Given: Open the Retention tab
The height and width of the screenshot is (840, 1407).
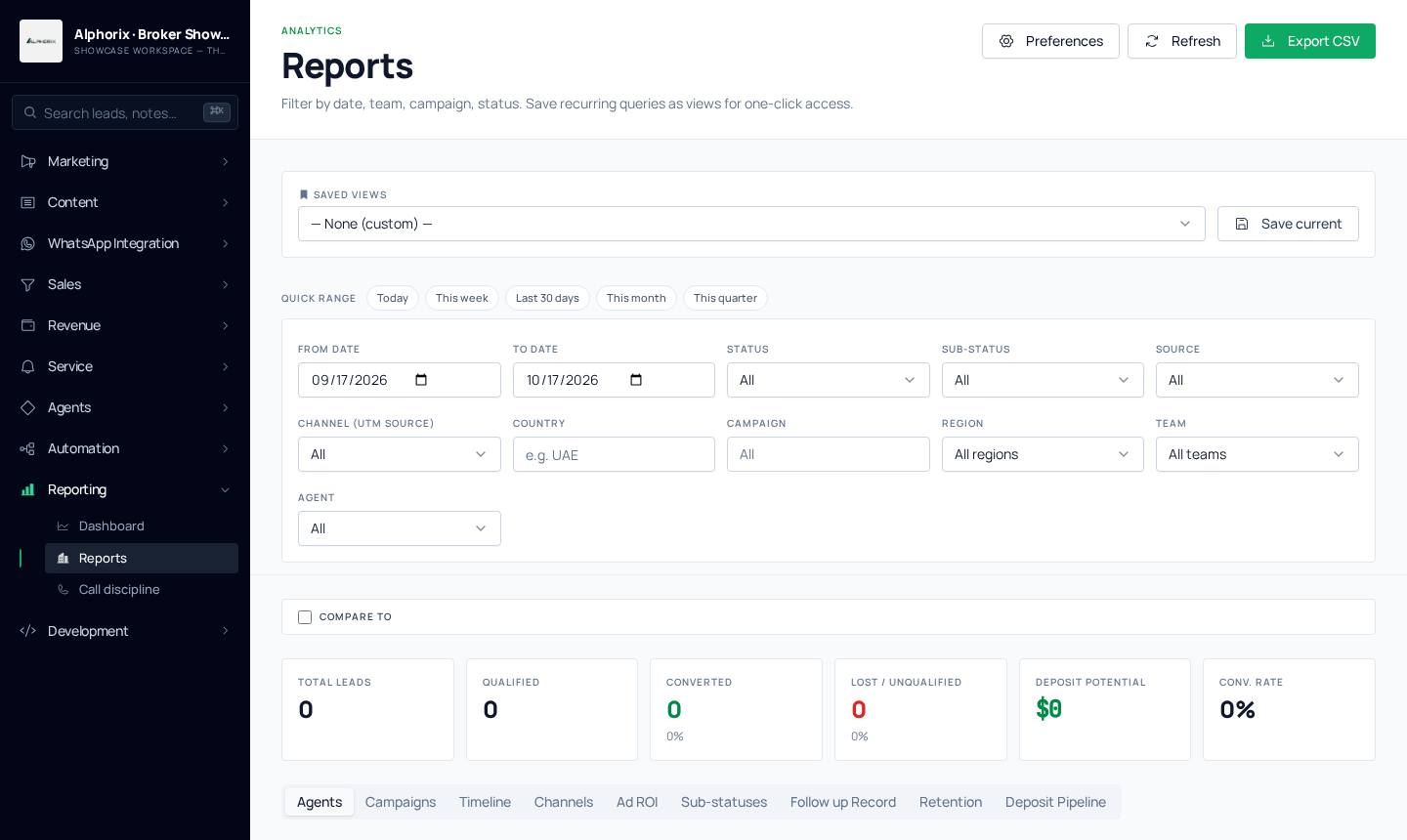Looking at the screenshot, I should tap(951, 802).
